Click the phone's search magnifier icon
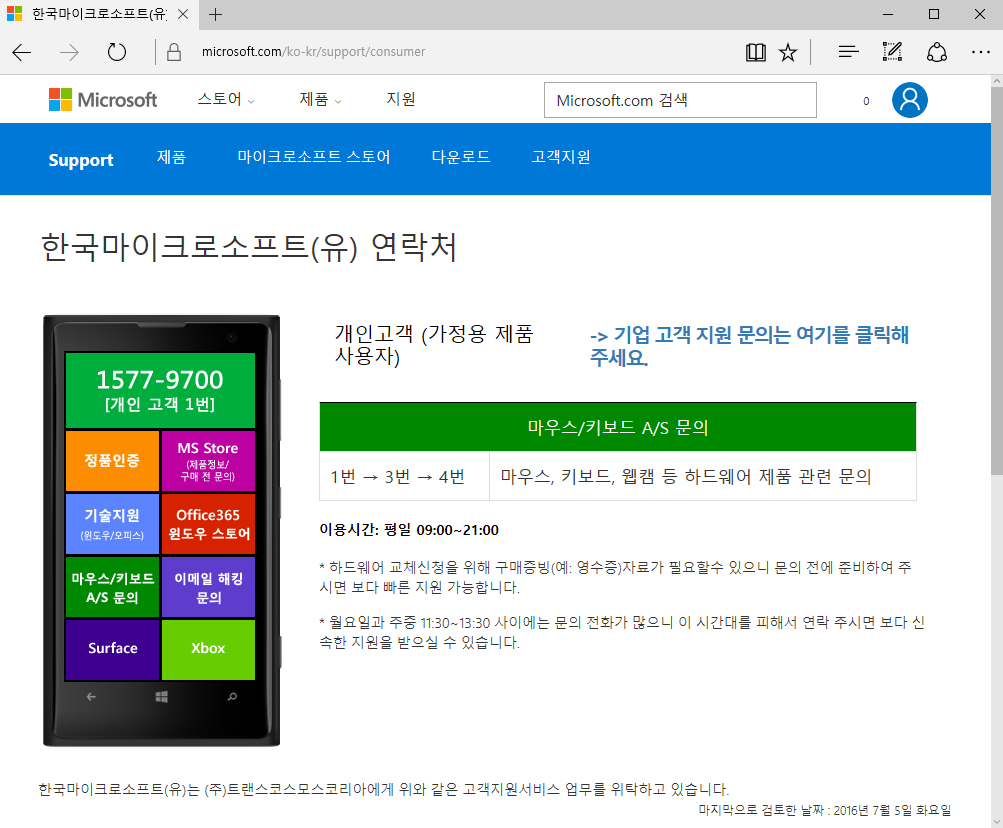Screen dimensions: 1003x828 point(232,697)
